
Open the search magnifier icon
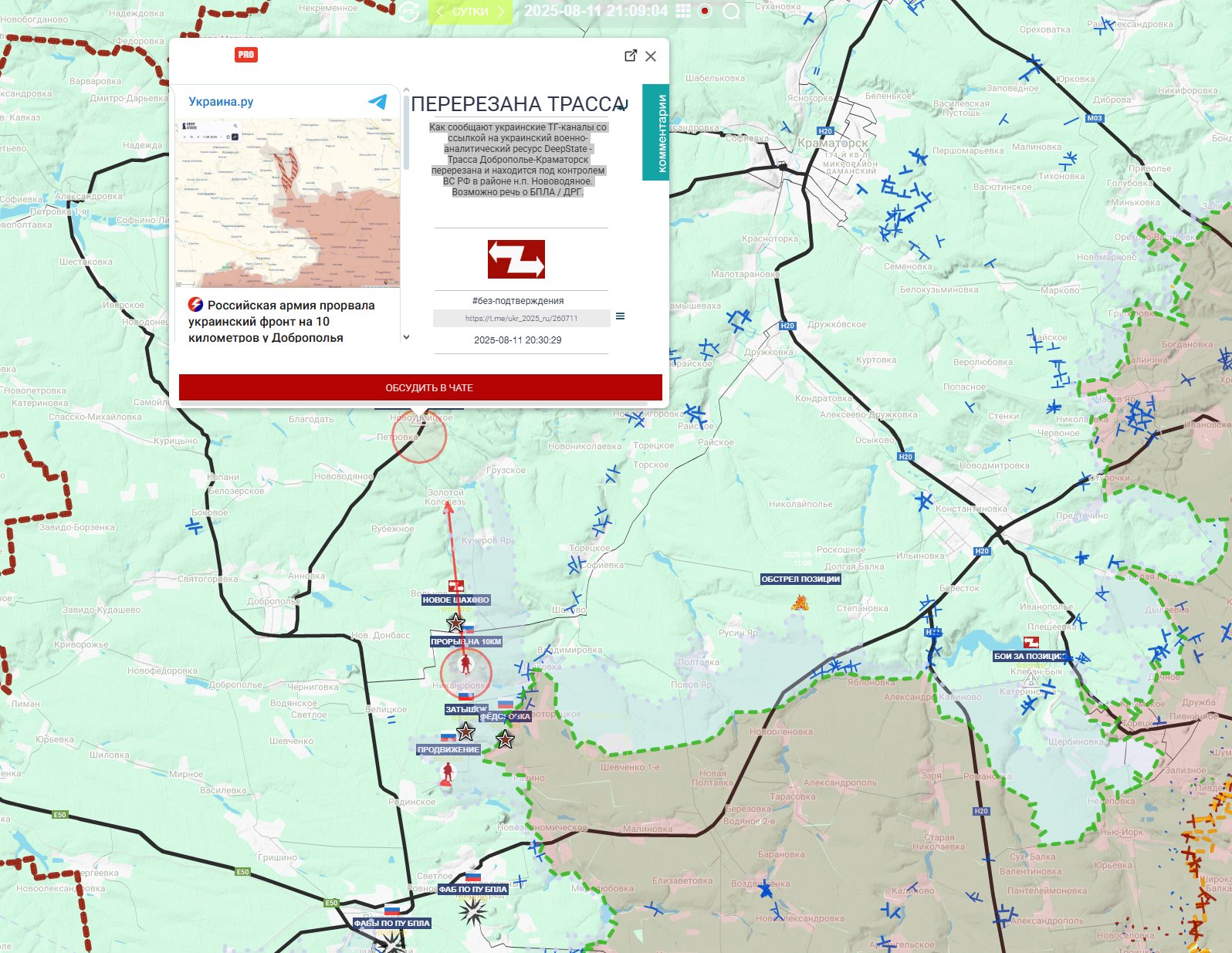click(x=731, y=12)
